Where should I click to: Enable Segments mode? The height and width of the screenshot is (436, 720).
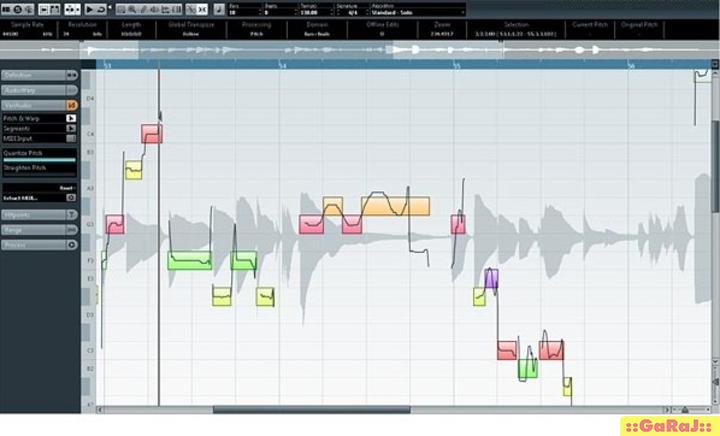(x=71, y=129)
